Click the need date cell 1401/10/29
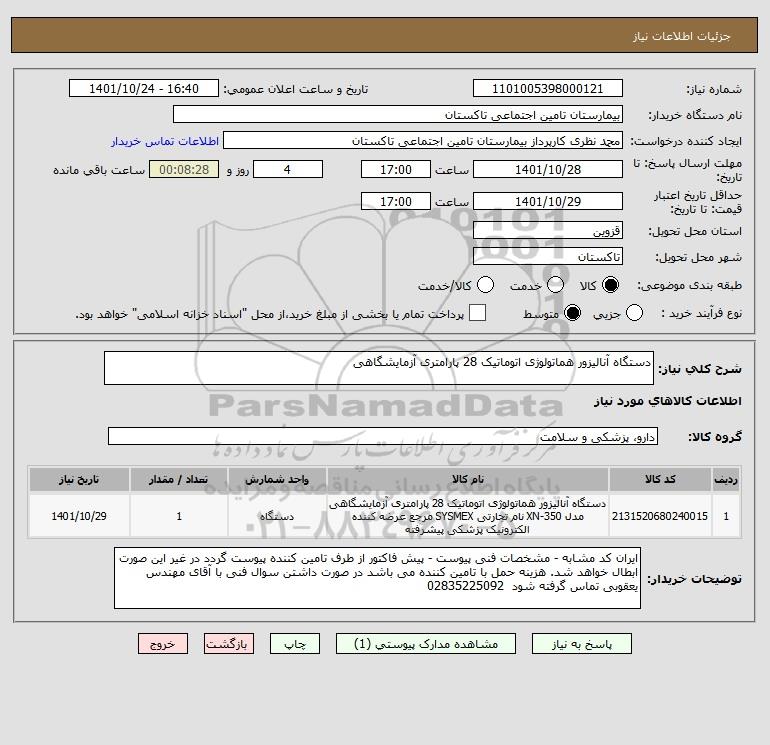 click(x=79, y=516)
